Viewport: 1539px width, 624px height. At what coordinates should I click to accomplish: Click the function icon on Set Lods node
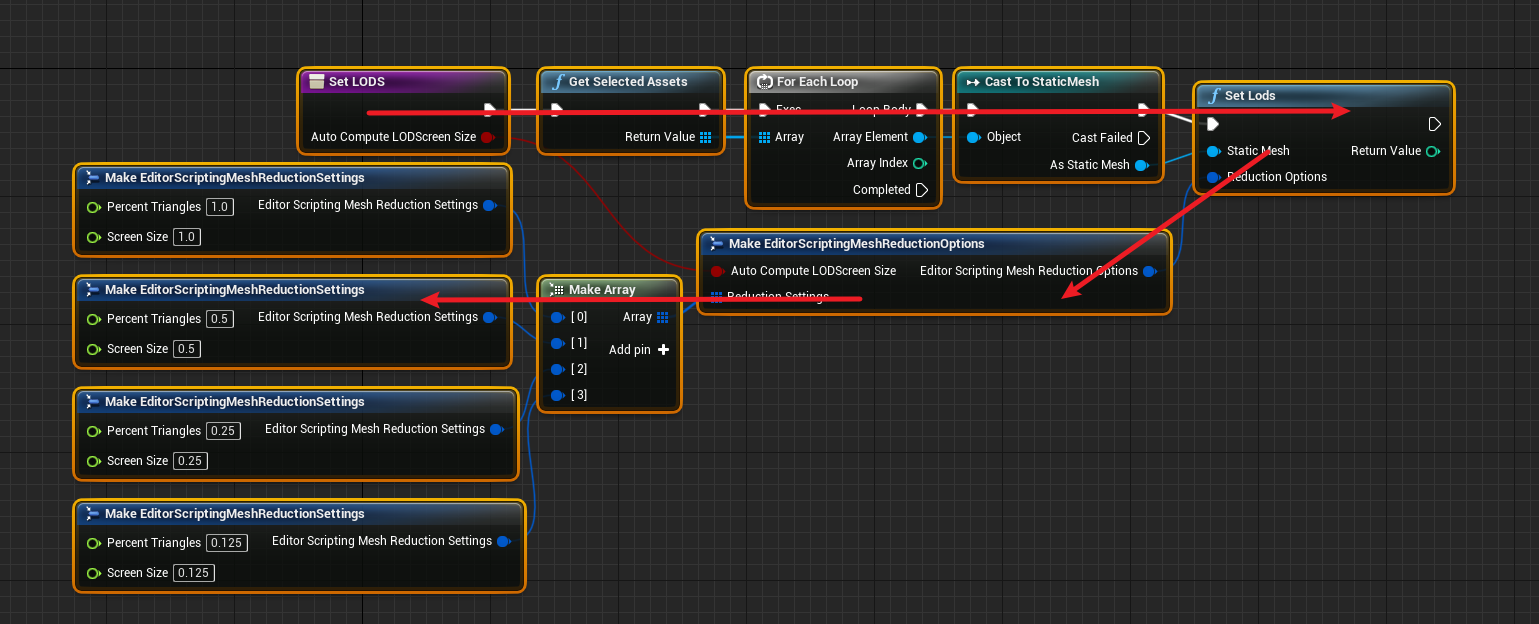(1214, 96)
